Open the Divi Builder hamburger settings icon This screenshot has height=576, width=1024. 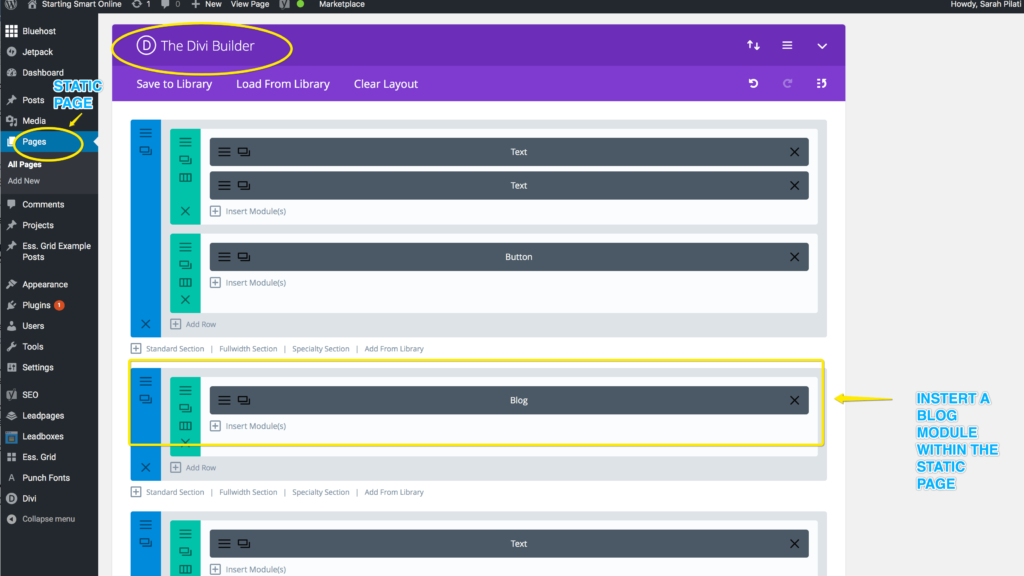pyautogui.click(x=787, y=46)
